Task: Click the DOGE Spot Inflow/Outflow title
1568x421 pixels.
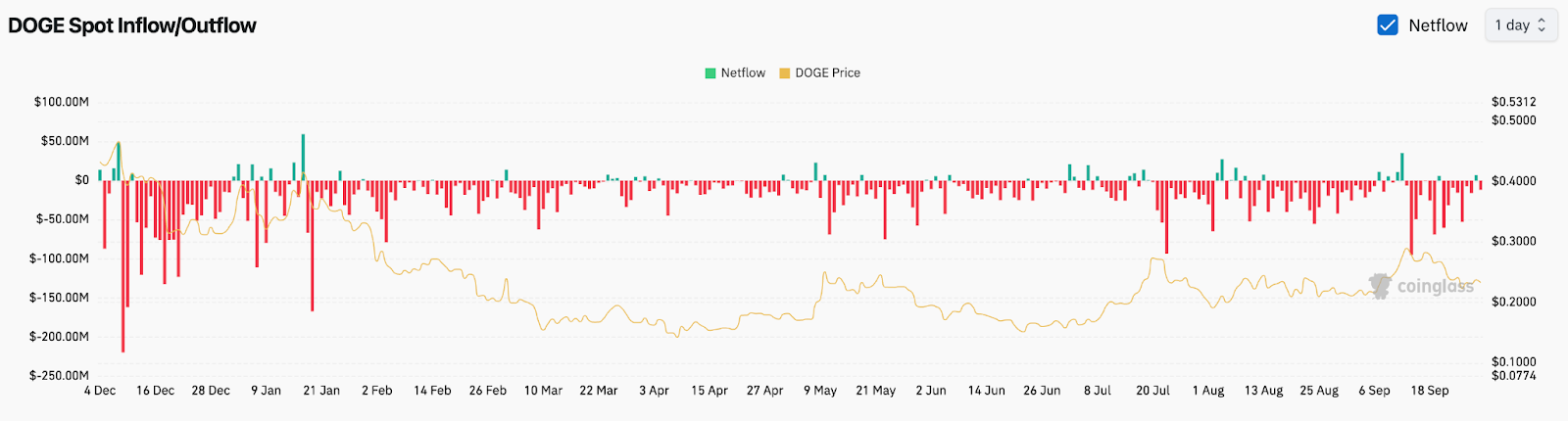Action: [132, 25]
